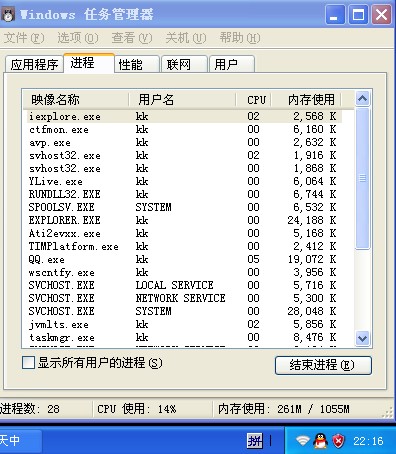Click the vertical scrollbar thumb in process list
Viewport: 396px width, 454px height.
click(x=362, y=178)
